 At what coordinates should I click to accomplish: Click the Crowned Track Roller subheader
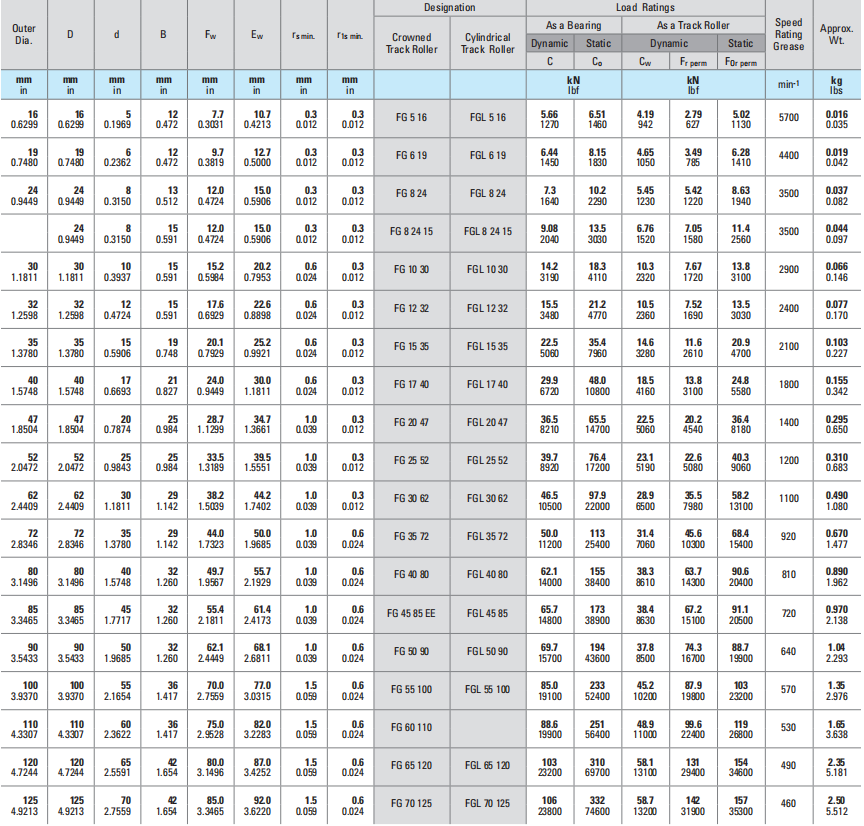410,44
